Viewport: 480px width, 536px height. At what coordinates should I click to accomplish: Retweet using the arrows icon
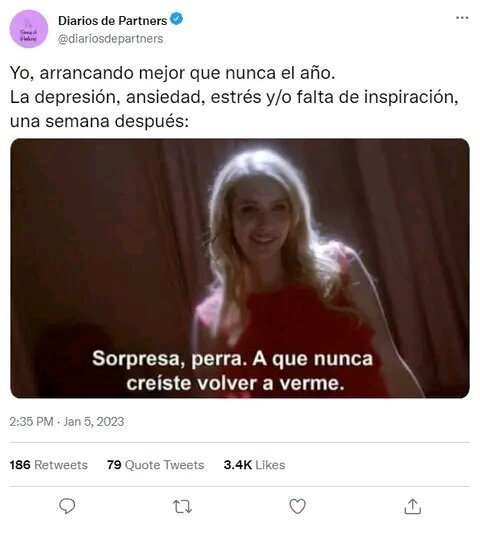[183, 507]
